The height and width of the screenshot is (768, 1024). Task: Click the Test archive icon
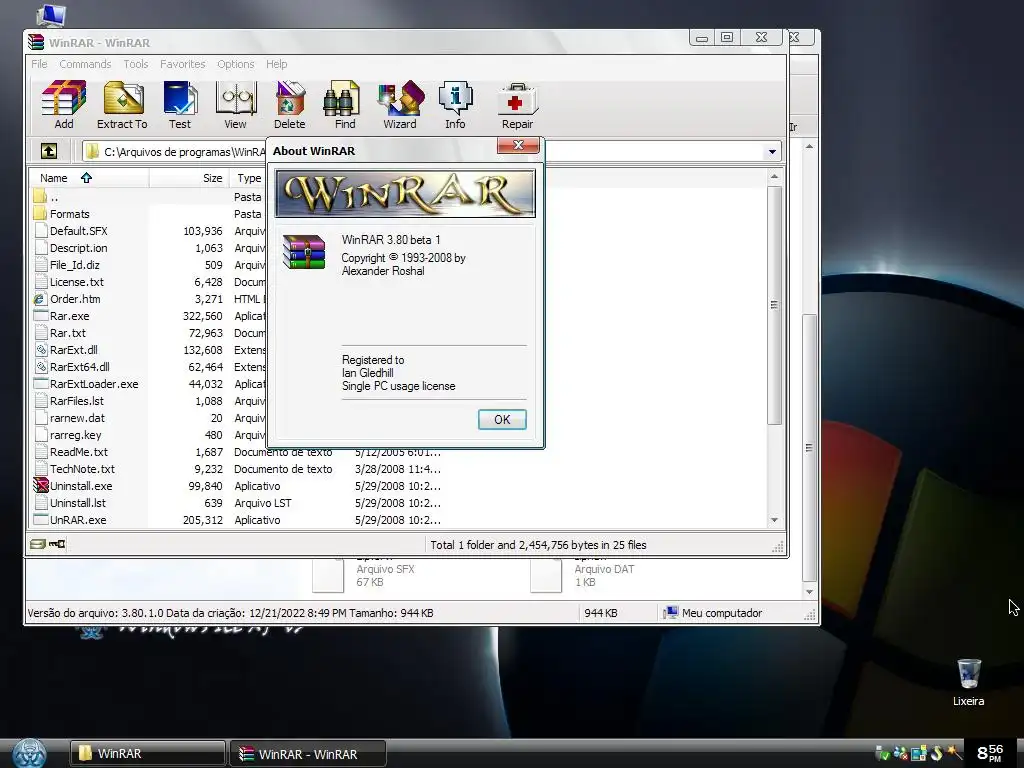(180, 104)
